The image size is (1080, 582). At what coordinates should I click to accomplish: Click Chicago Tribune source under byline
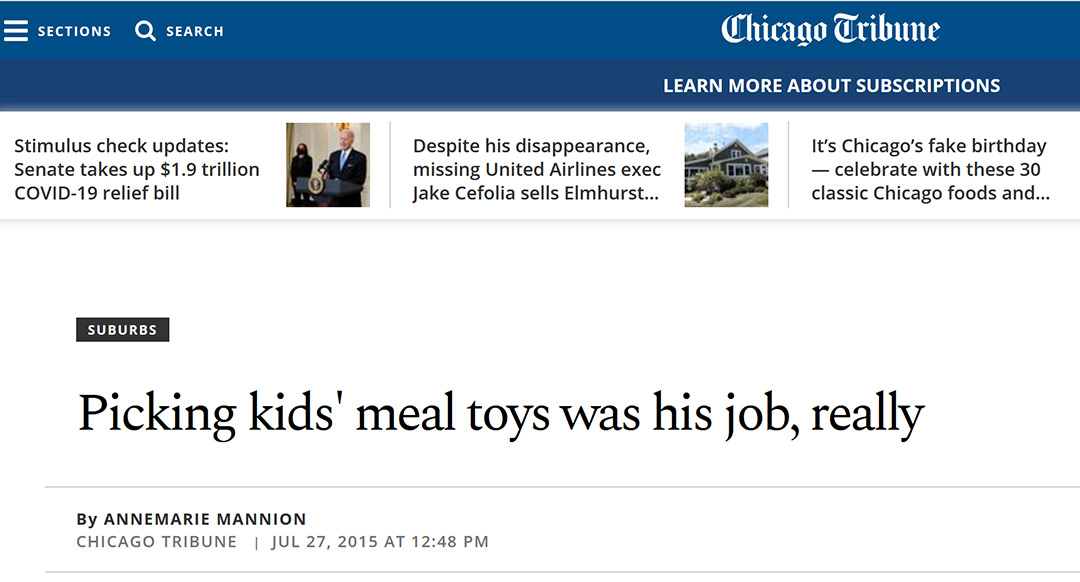(157, 542)
